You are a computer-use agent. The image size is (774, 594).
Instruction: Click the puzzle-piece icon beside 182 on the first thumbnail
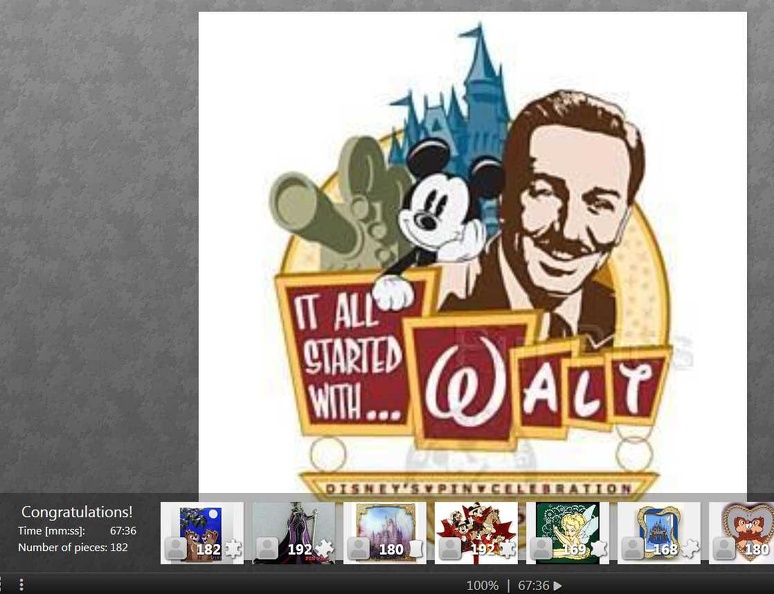[233, 549]
